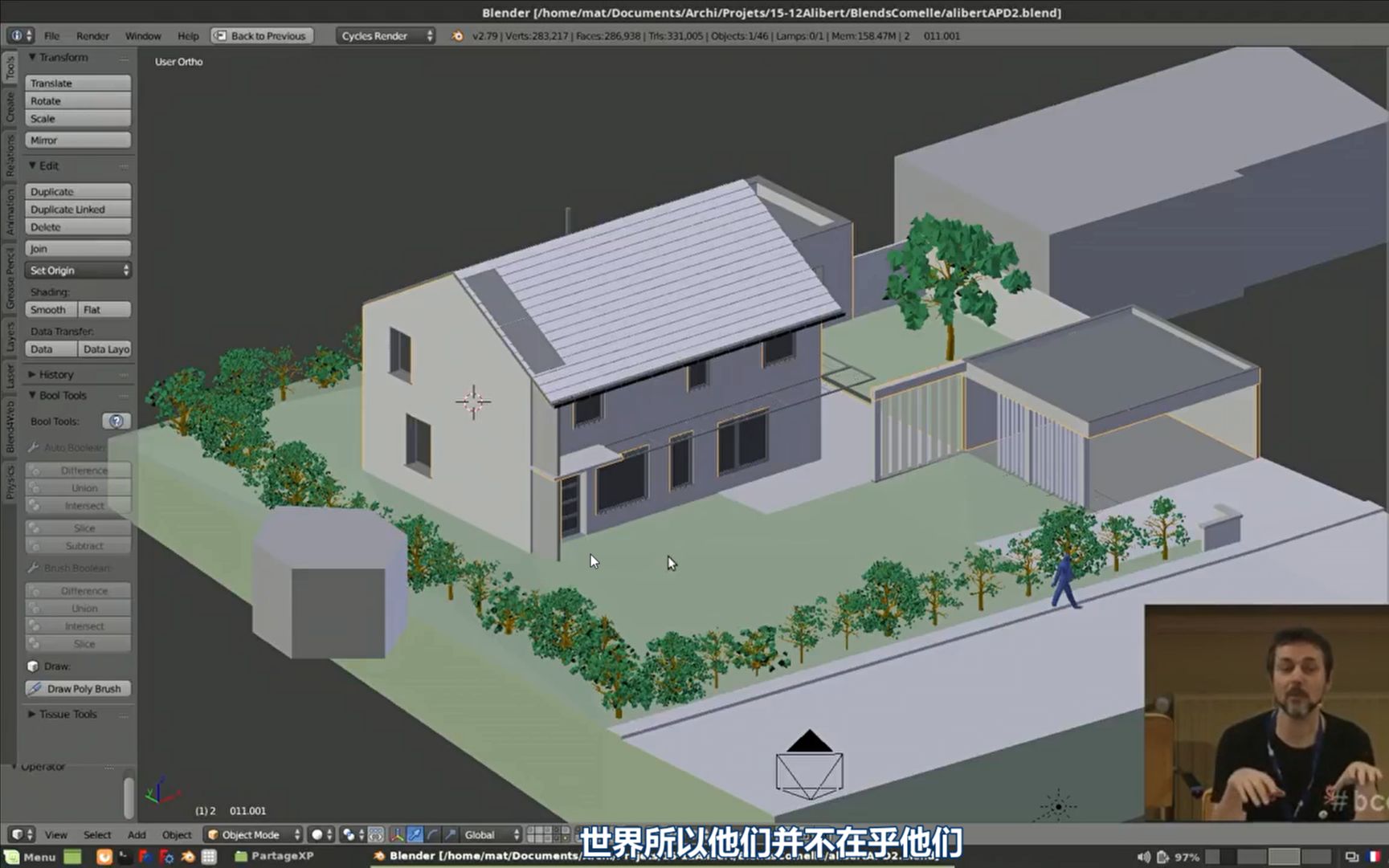Viewport: 1389px width, 868px height.
Task: Open the editor type icon at bottom left
Action: (16, 835)
